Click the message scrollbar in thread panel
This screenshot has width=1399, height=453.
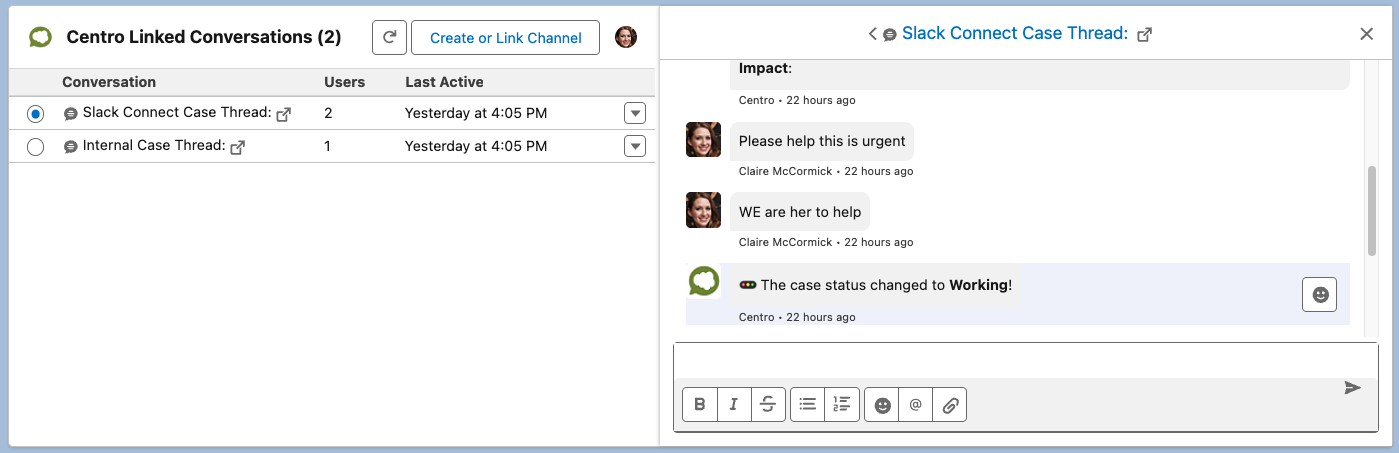coord(1372,210)
